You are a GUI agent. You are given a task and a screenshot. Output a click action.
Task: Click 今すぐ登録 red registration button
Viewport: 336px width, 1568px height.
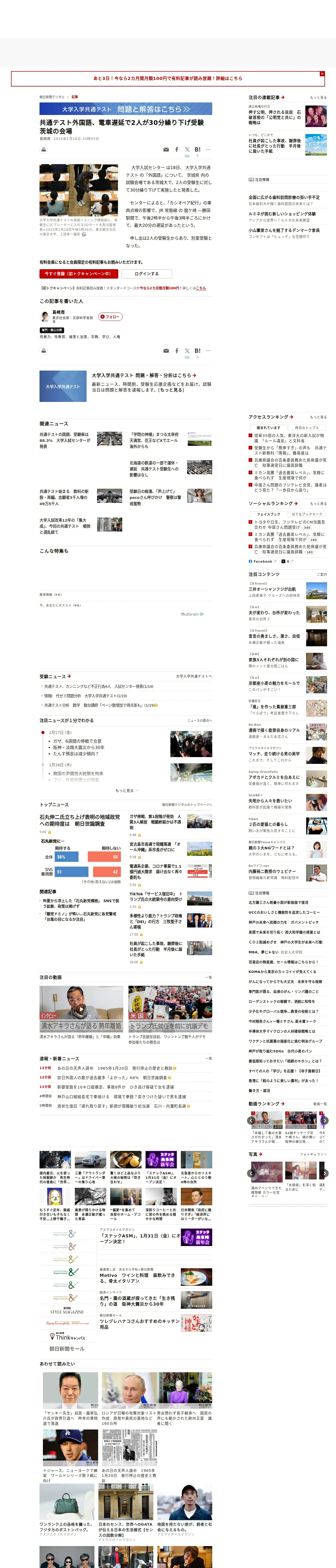point(79,274)
